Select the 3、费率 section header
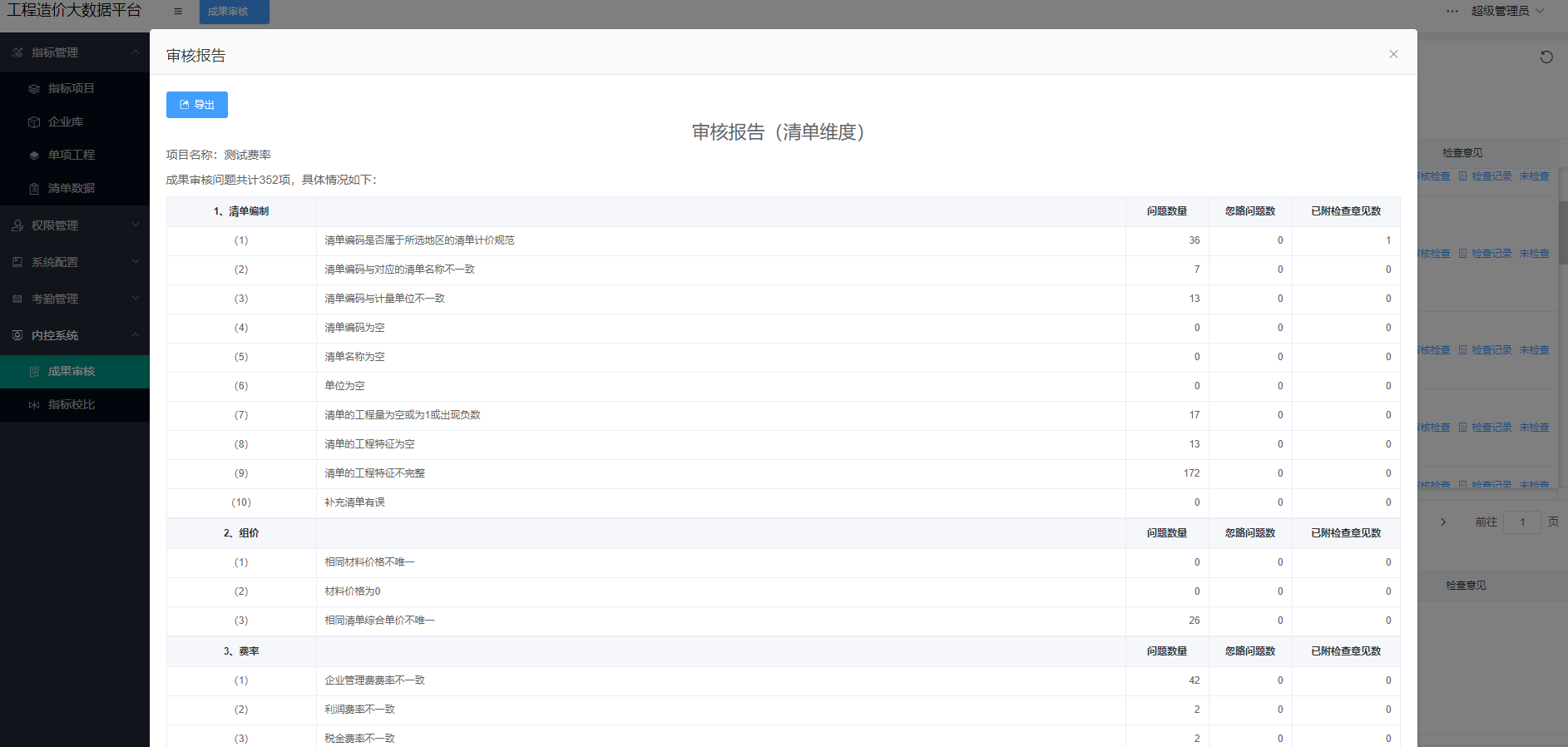1568x747 pixels. (241, 651)
